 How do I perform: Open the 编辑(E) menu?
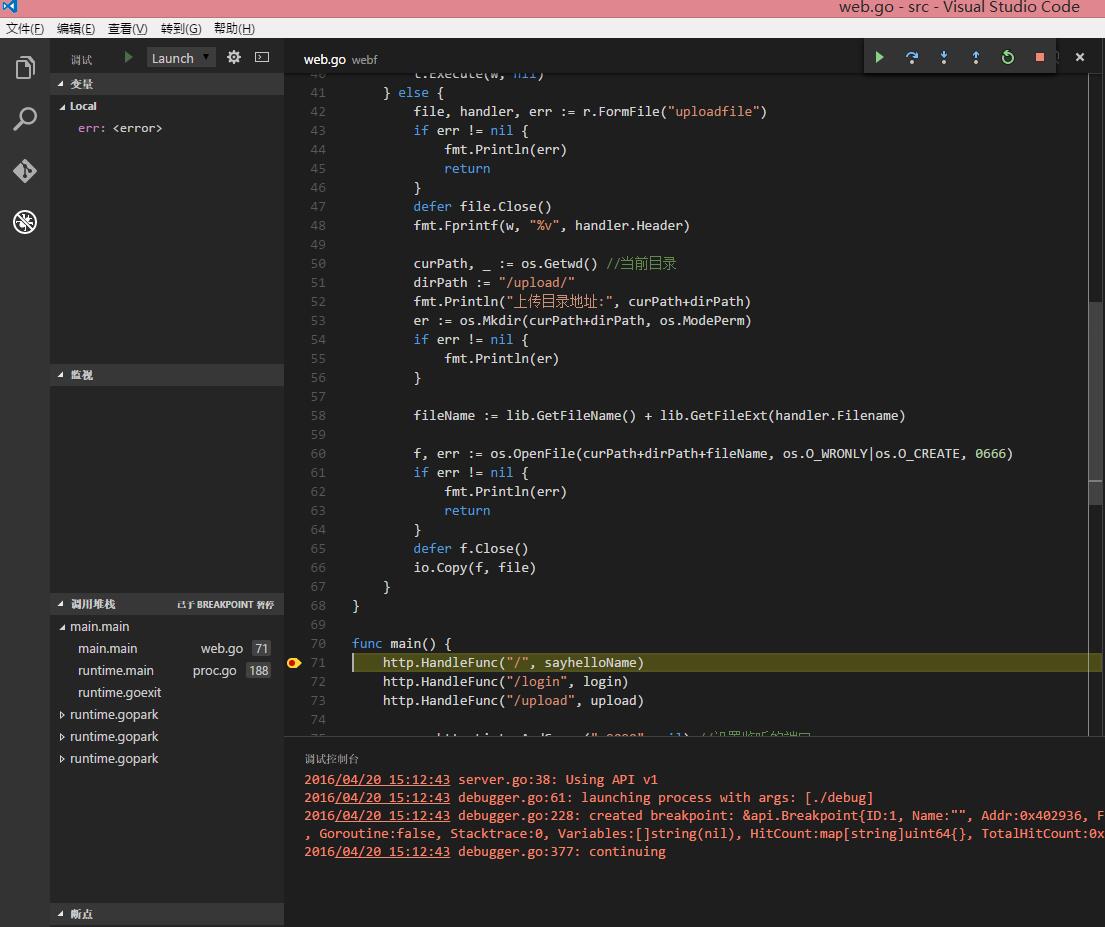pyautogui.click(x=75, y=29)
